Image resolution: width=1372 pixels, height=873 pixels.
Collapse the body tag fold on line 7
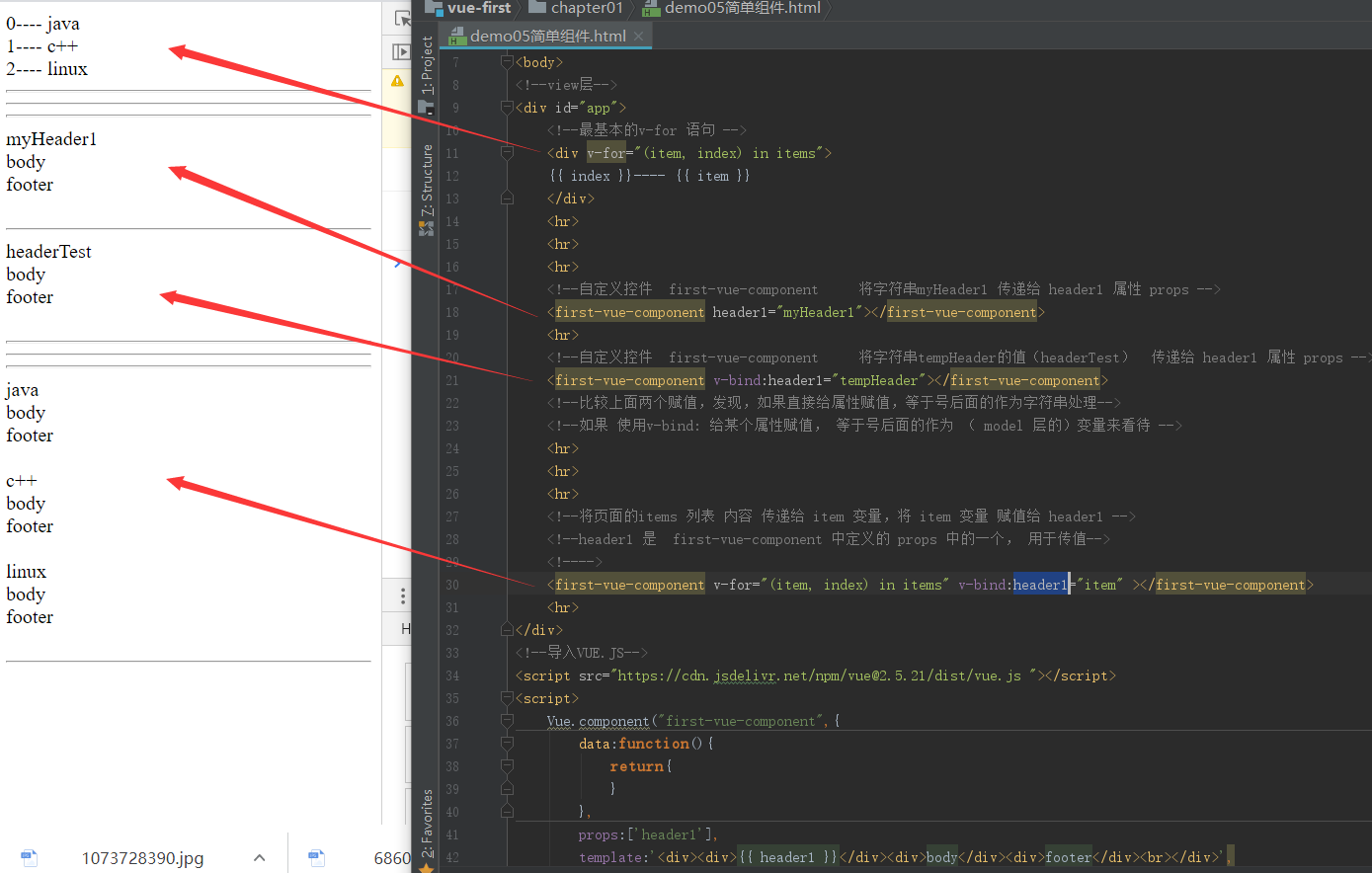click(x=507, y=62)
